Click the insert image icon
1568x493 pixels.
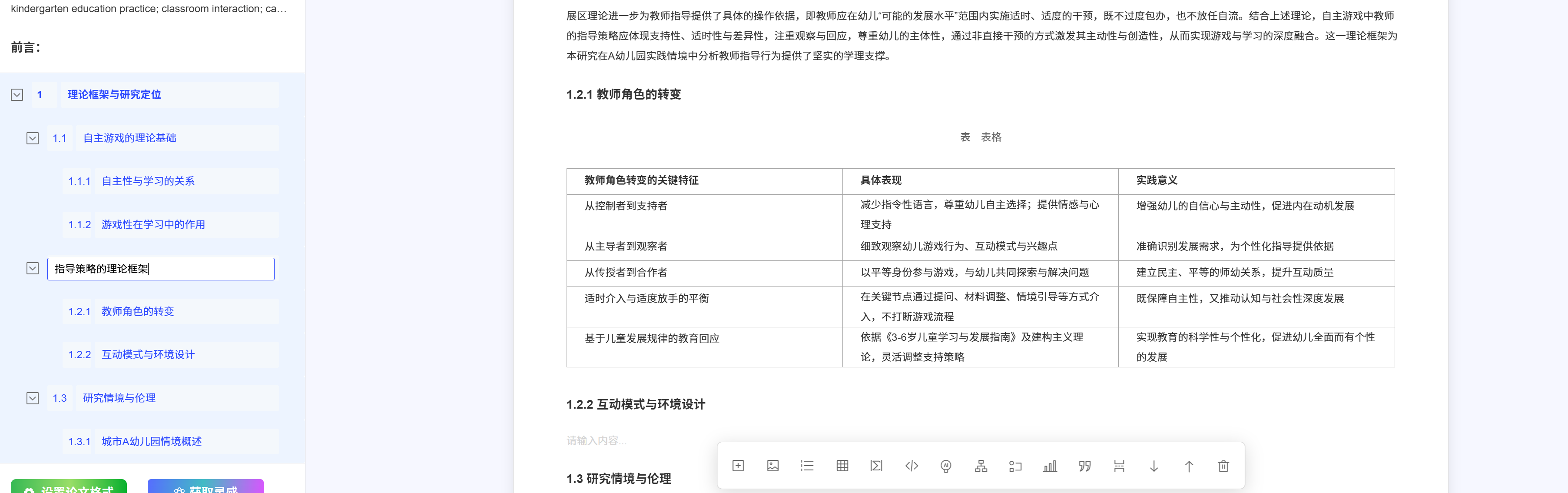(772, 466)
